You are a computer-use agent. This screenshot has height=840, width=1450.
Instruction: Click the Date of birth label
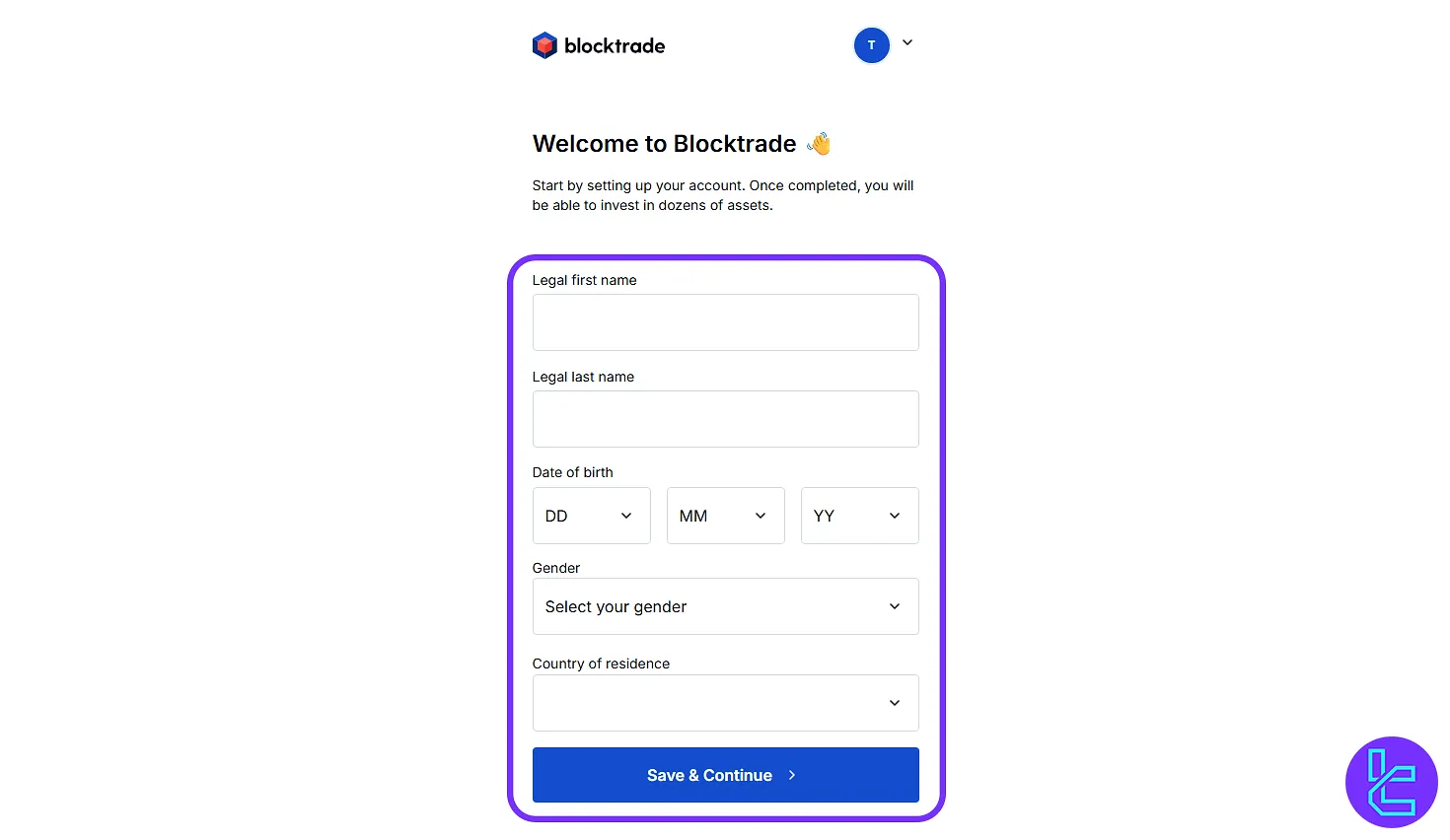[x=572, y=472]
